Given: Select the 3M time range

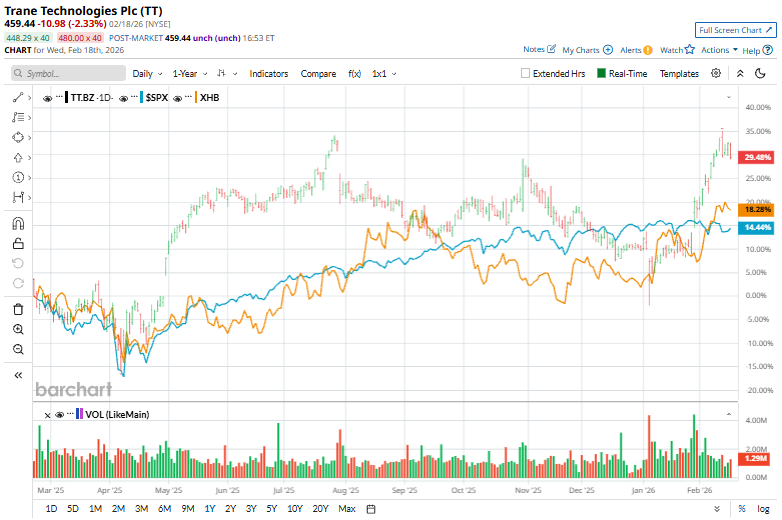Looking at the screenshot, I should pos(142,509).
